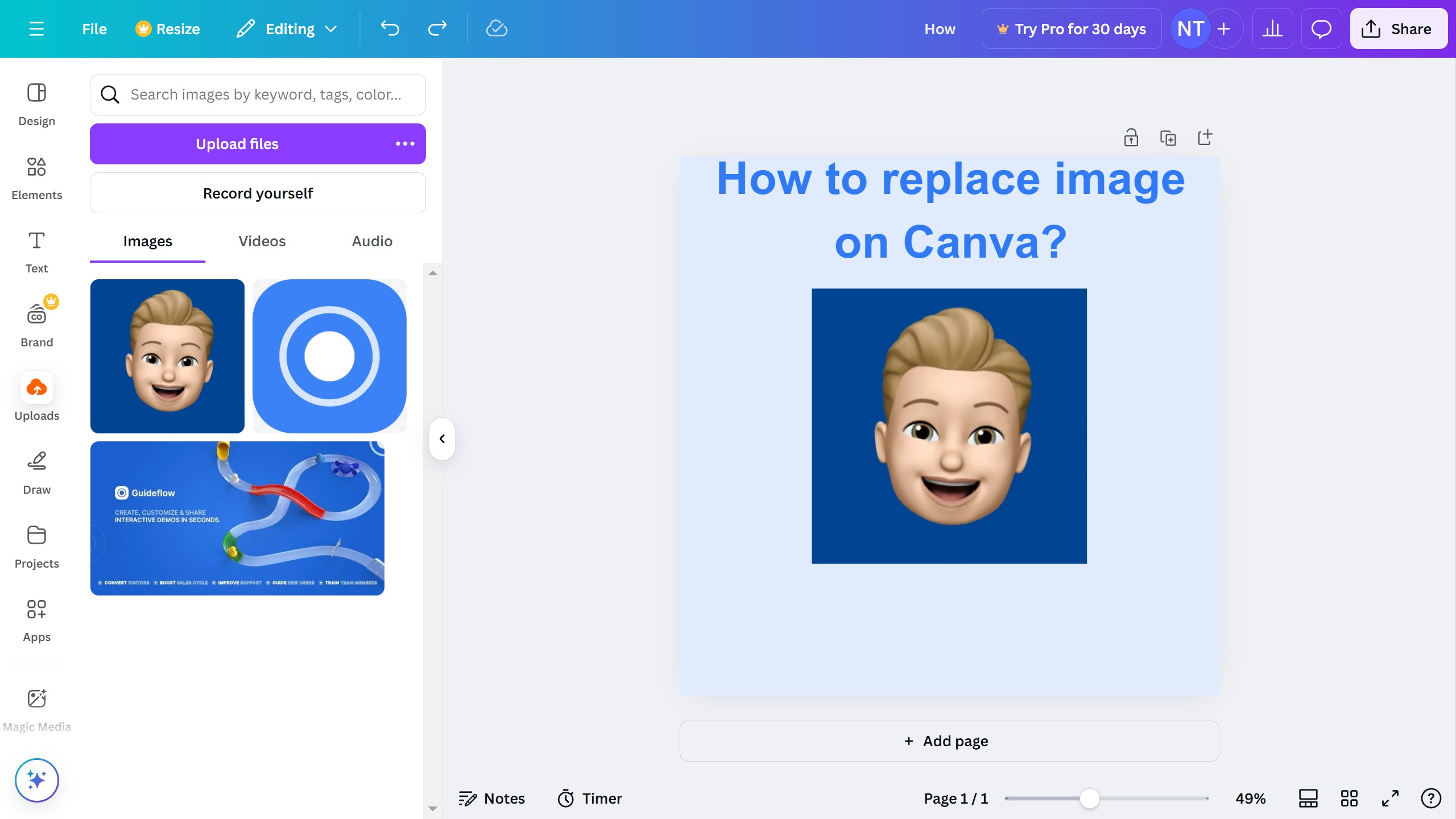The height and width of the screenshot is (819, 1456).
Task: Open the Draw tool in sidebar
Action: coord(36,473)
